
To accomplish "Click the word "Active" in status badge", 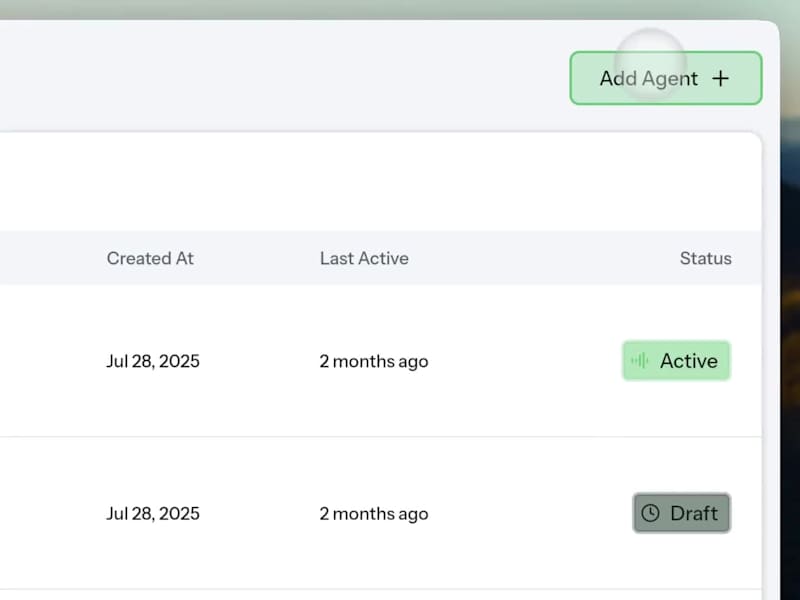I will coord(689,361).
